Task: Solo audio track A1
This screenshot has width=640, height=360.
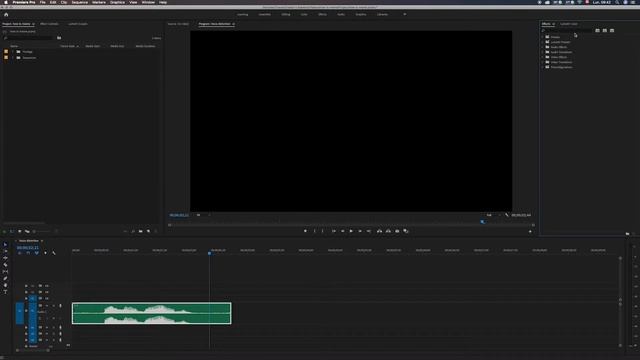Action: [x=53, y=306]
